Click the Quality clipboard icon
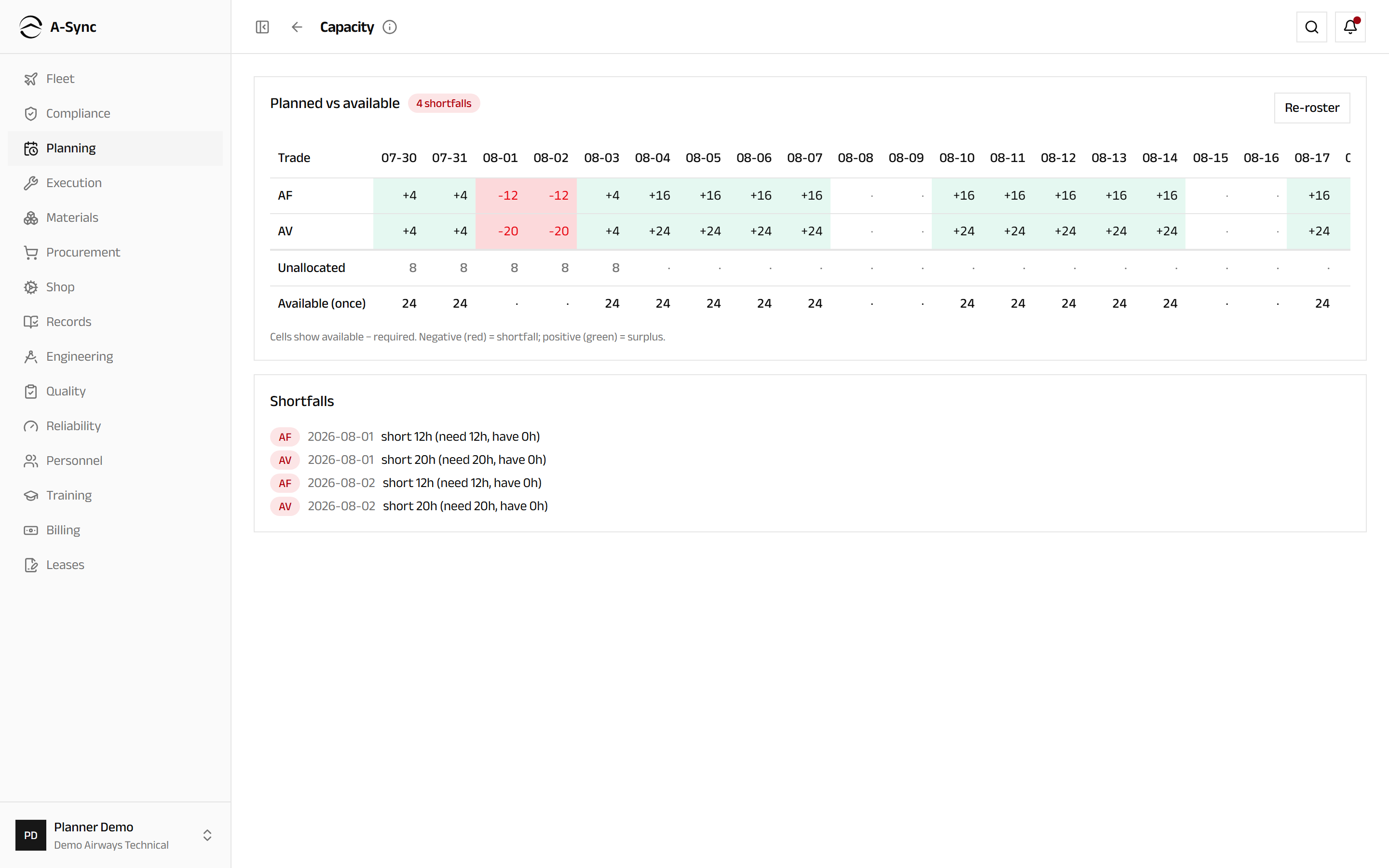This screenshot has height=868, width=1389. 31,392
